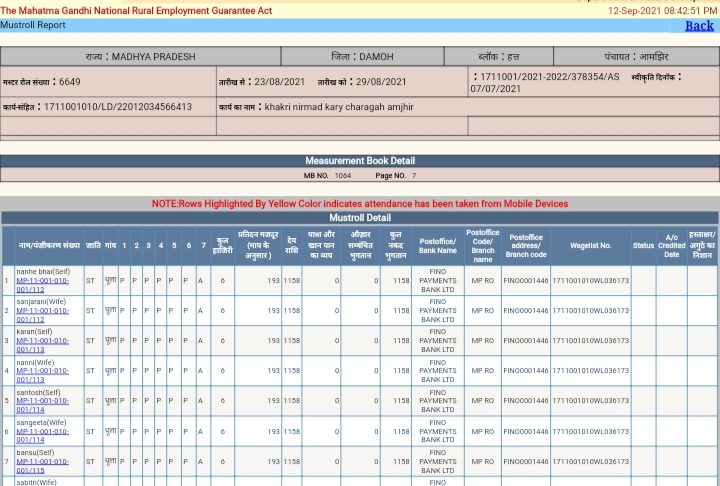This screenshot has width=720, height=486.
Task: Select the panchayat cell आमझिर
Action: [636, 57]
